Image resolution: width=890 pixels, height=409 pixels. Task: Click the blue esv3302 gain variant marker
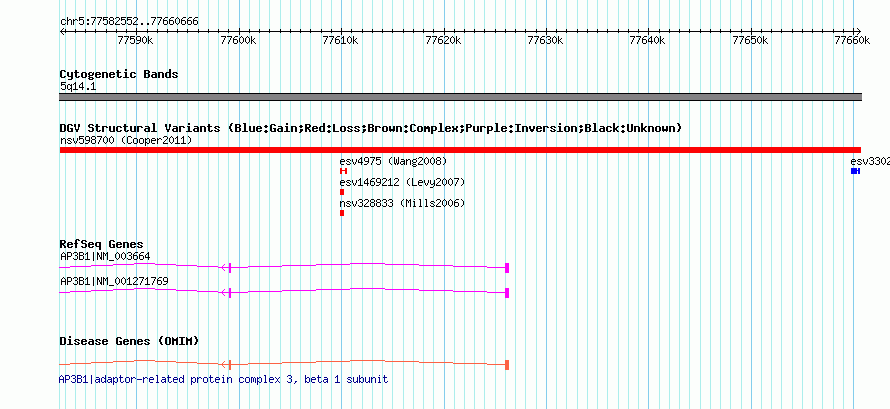(x=856, y=171)
